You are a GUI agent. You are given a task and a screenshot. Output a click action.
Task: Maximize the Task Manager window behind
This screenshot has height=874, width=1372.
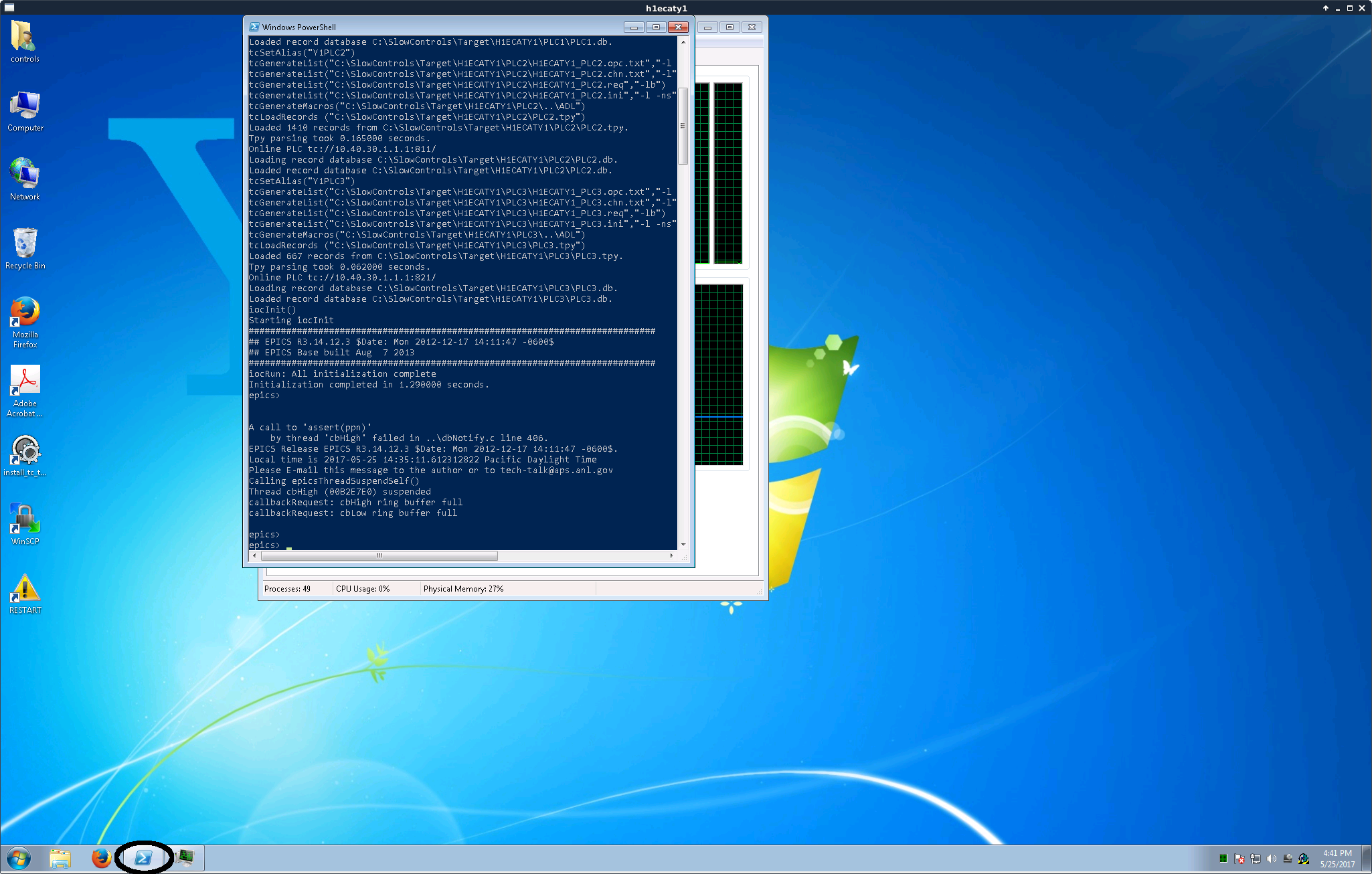pos(730,27)
